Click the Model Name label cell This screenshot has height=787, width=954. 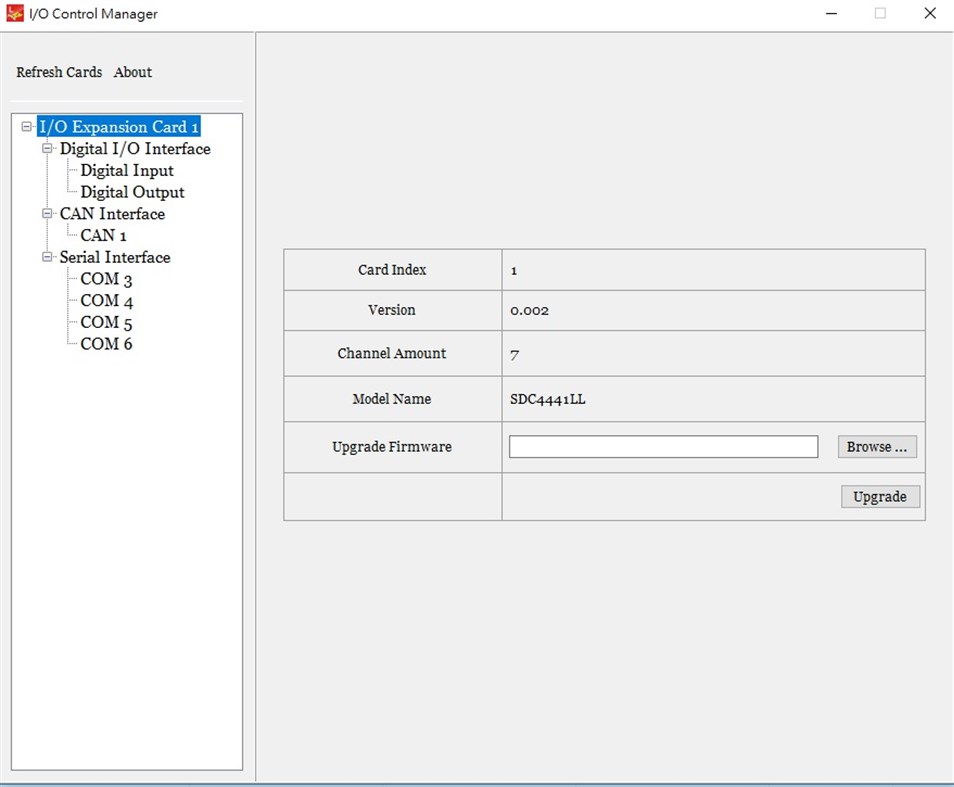(392, 399)
